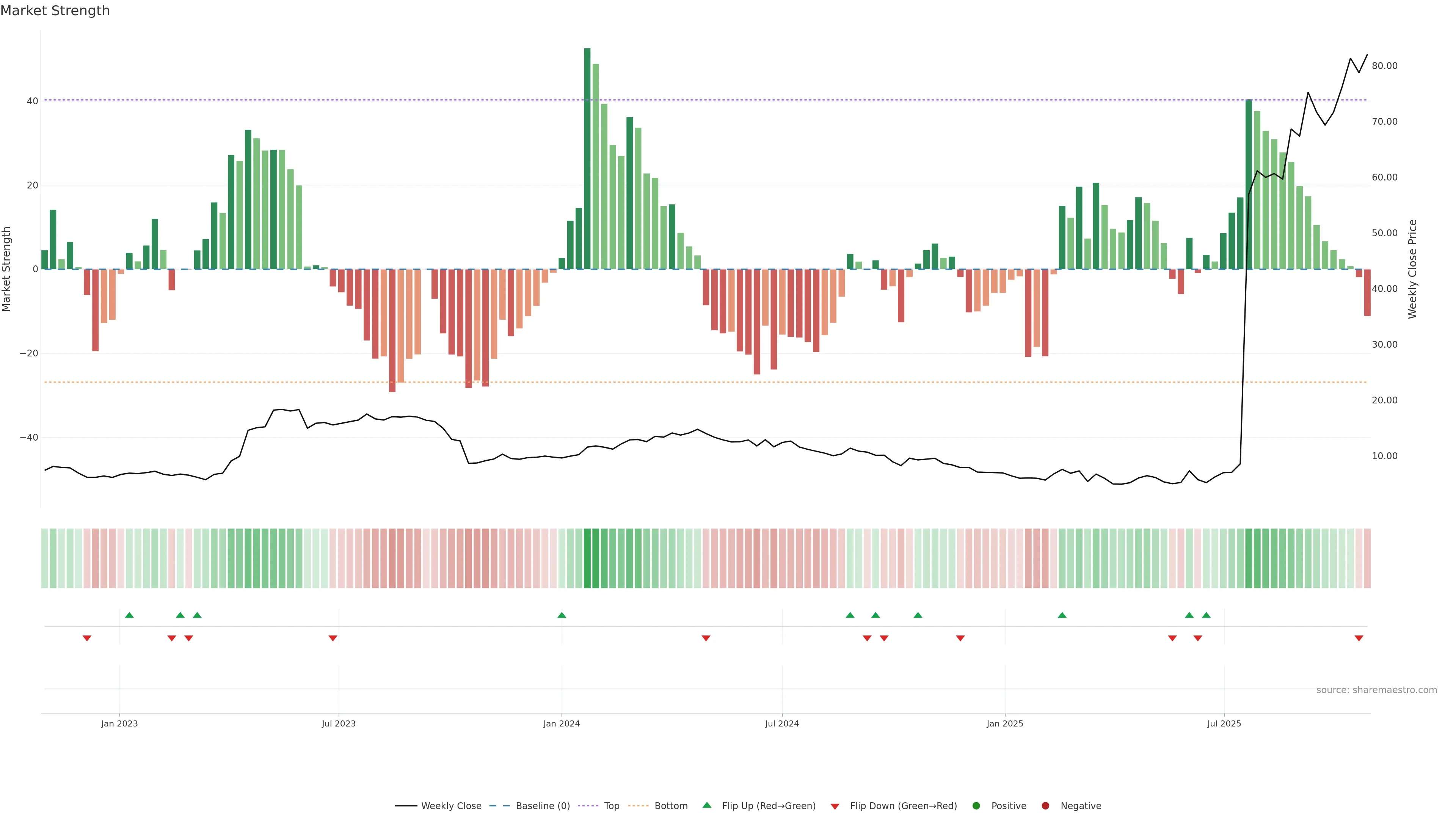Click the last red flip-down triangle marker
Viewport: 1456px width, 819px height.
[x=1359, y=638]
